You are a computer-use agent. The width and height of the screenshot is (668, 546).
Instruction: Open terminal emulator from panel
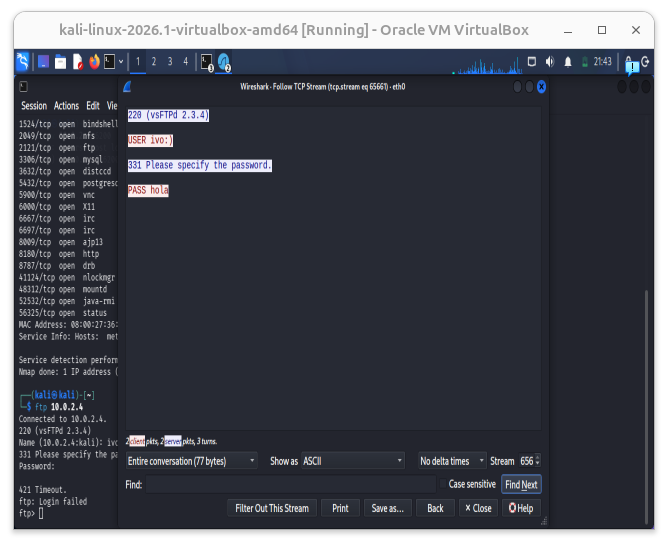click(x=109, y=62)
